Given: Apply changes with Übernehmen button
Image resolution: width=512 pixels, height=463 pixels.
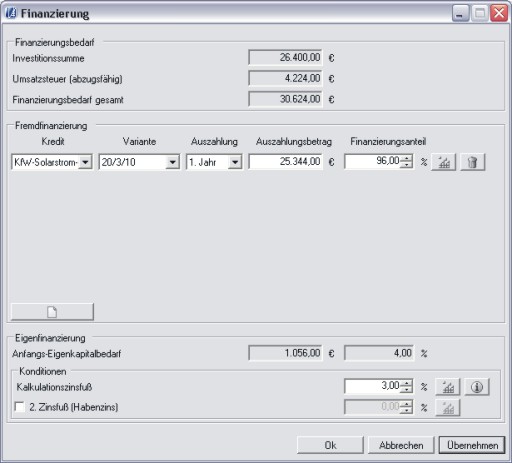Looking at the screenshot, I should point(472,445).
